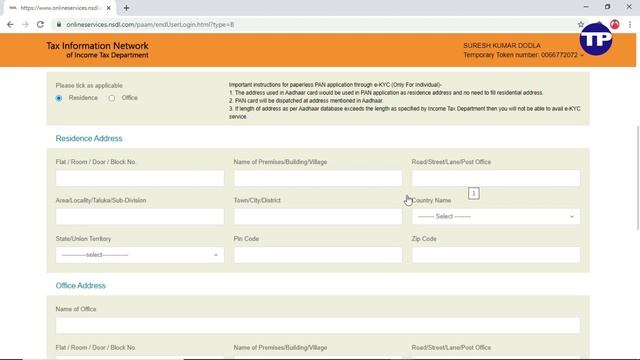Click the 'Please tick as applicable' label

[89, 85]
